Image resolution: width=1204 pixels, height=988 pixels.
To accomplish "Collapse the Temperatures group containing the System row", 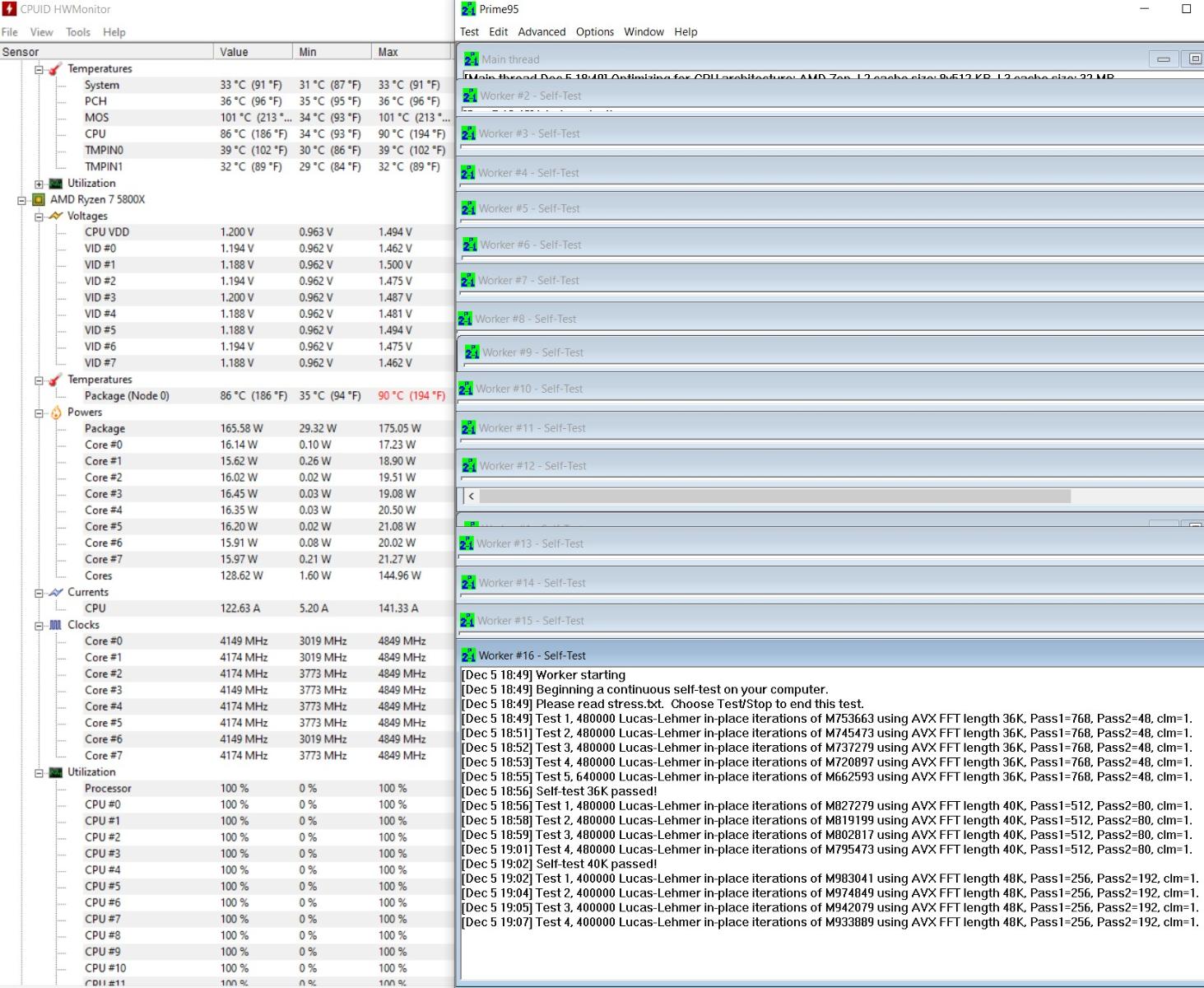I will [39, 69].
